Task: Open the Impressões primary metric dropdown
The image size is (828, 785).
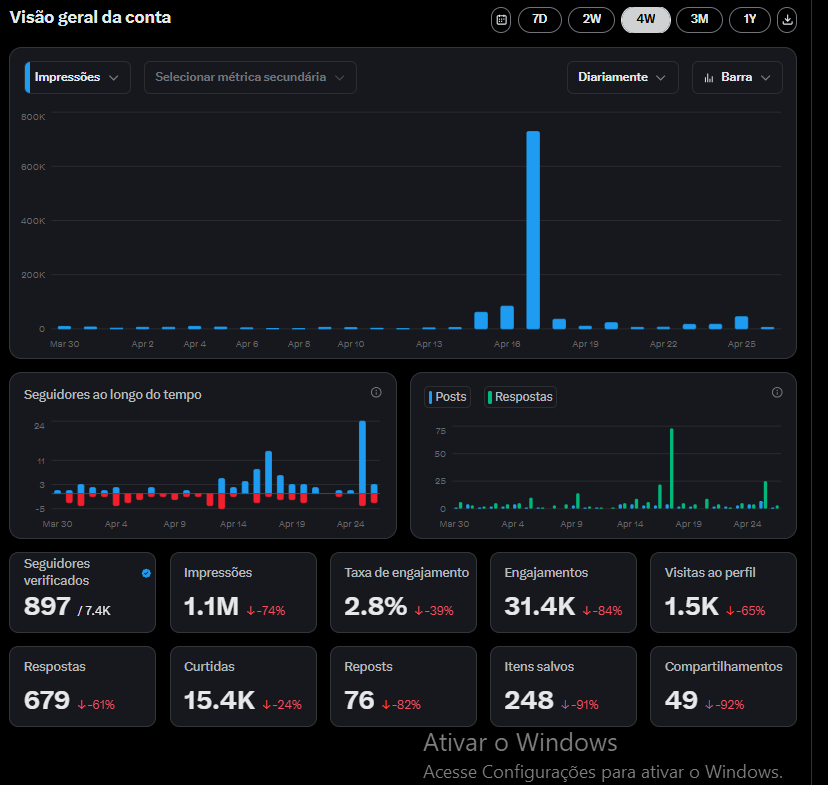Action: pos(78,78)
